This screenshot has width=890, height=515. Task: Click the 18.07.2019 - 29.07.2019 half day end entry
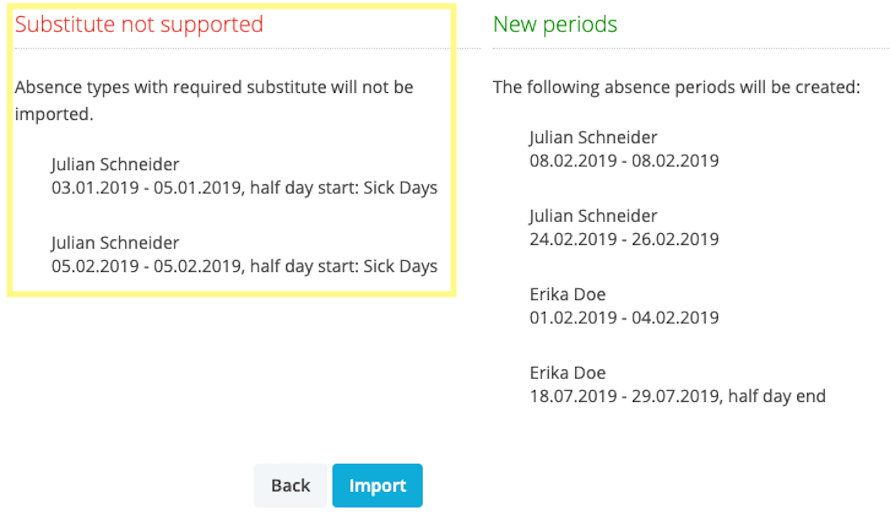[x=678, y=396]
